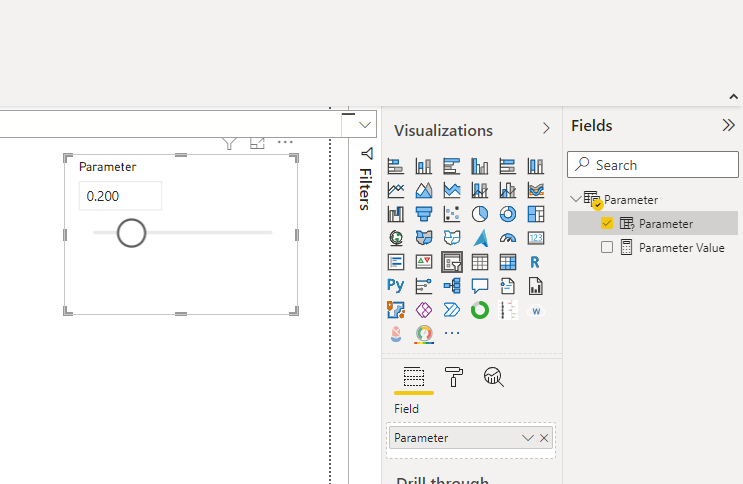Open Get more visuals ellipsis
This screenshot has width=743, height=484.
coord(452,333)
